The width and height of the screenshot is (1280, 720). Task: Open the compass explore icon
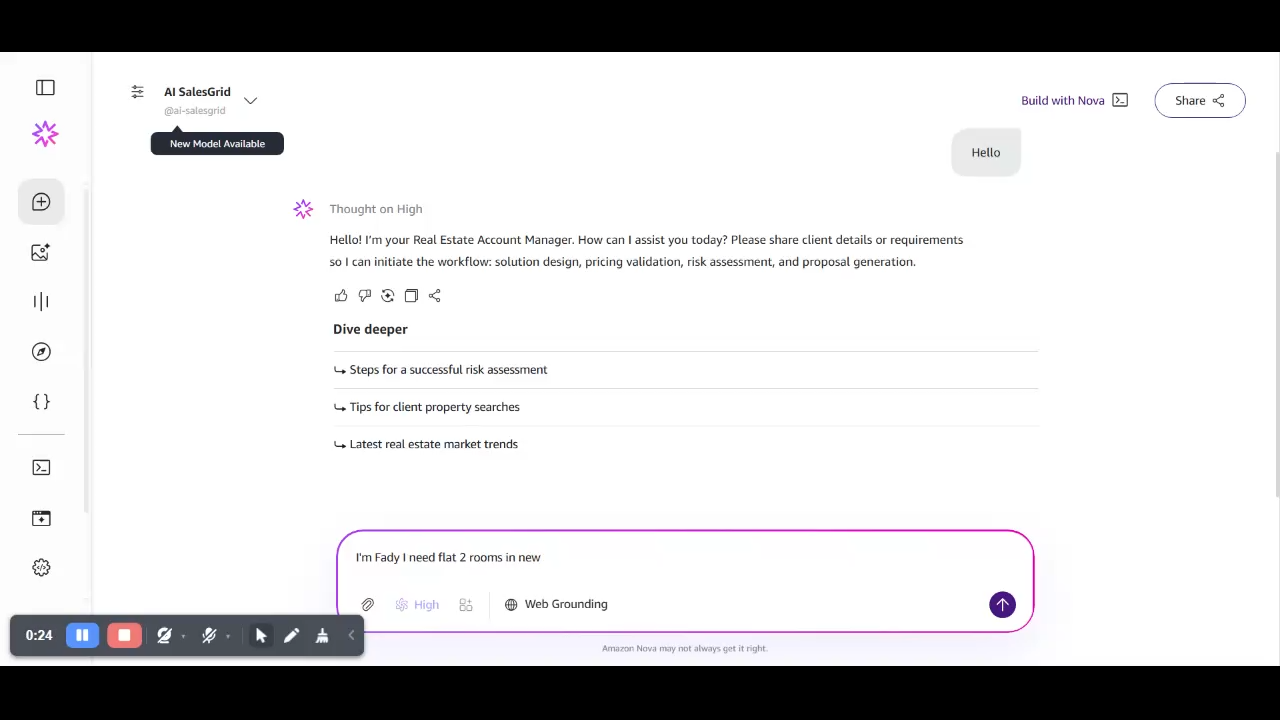pyautogui.click(x=41, y=351)
